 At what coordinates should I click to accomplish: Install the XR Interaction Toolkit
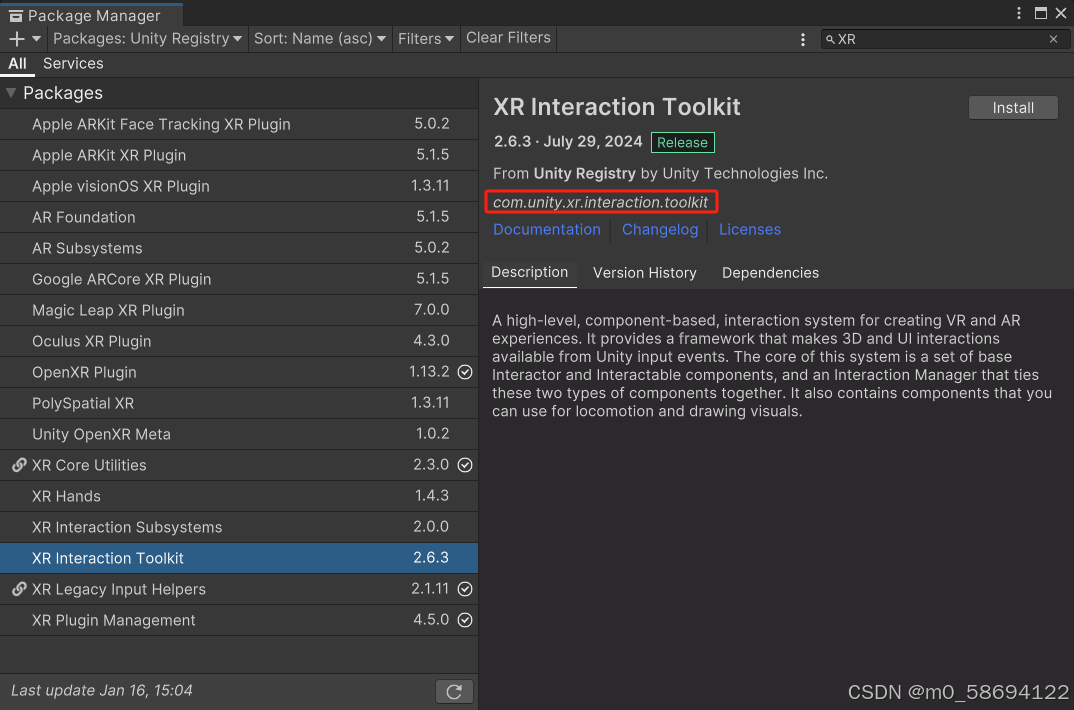point(1013,107)
